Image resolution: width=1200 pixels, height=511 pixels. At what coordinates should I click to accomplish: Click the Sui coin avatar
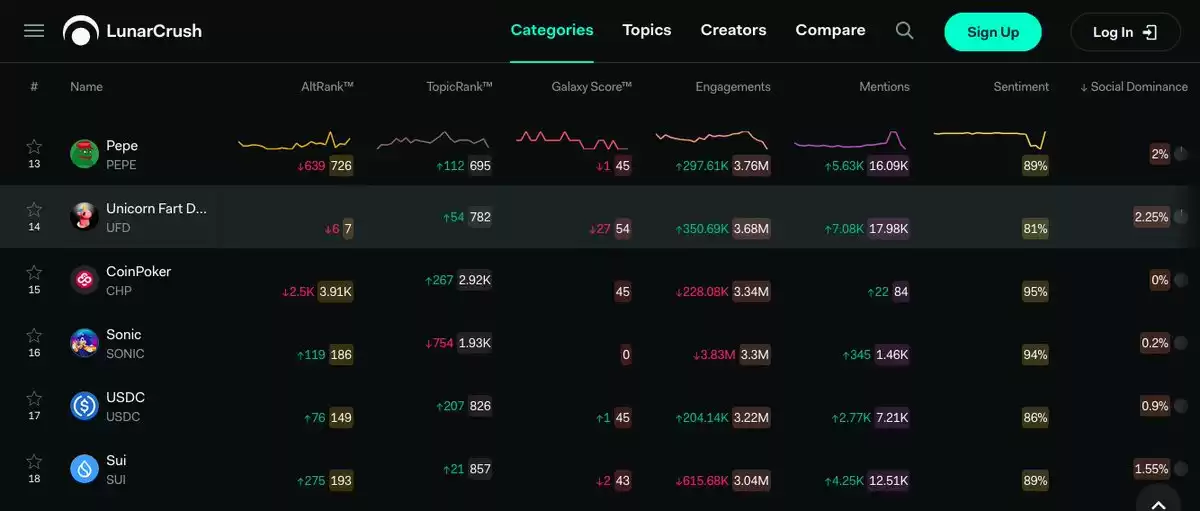pos(84,469)
